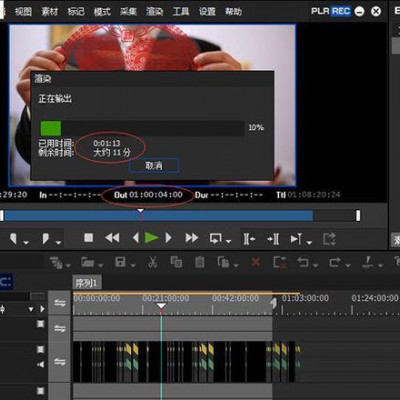Expand the loop playback dropdown arrow
400x400 pixels.
click(229, 241)
